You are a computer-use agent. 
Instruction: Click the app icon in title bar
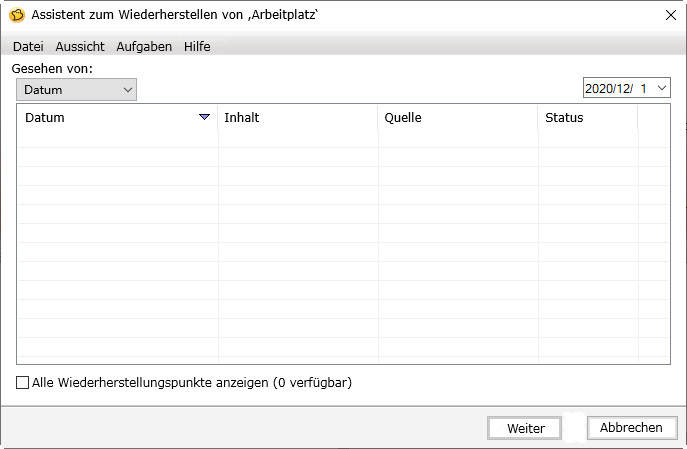tap(17, 15)
